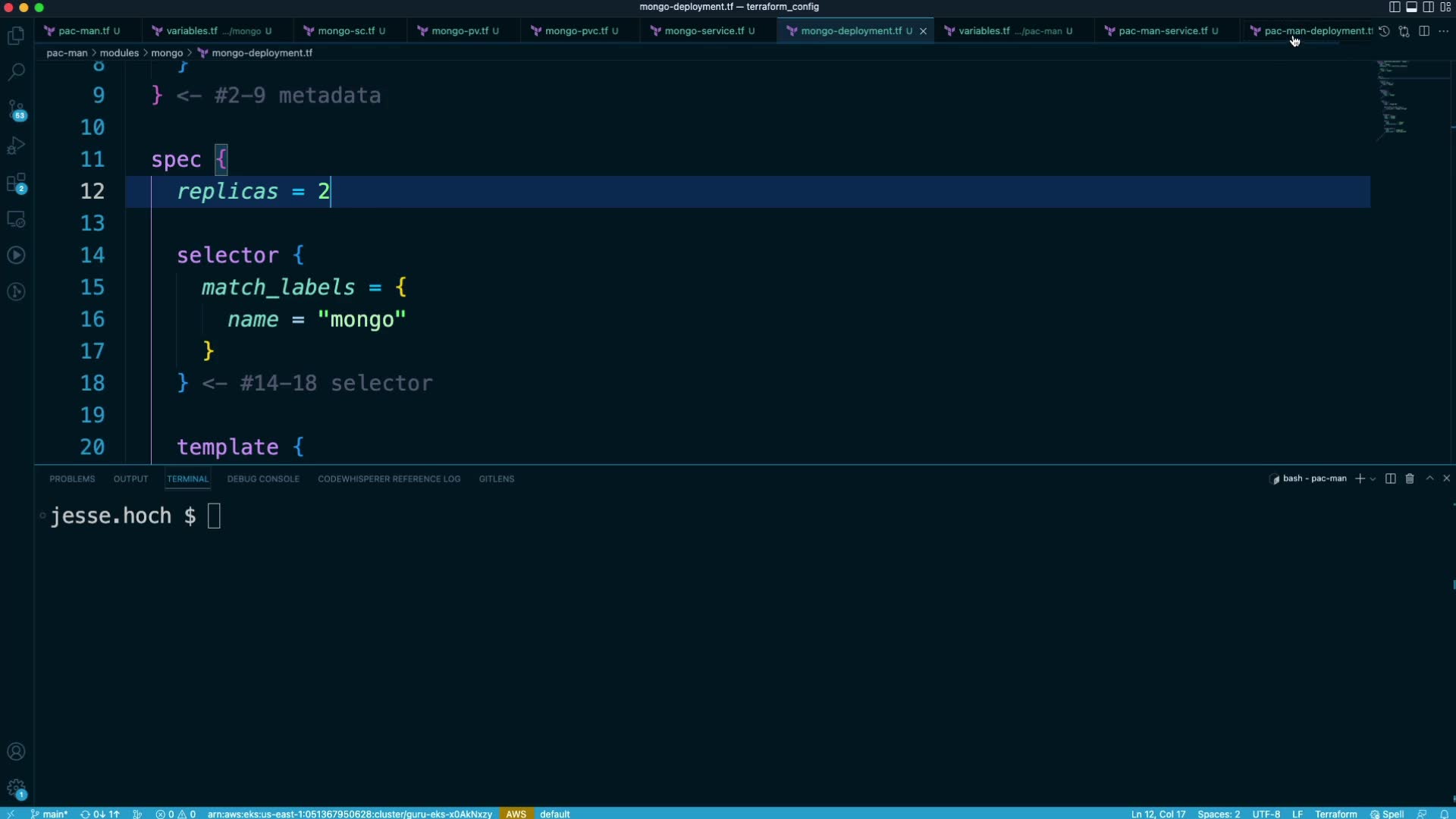Open Source Control view with 53 changes
This screenshot has width=1456, height=819.
tap(16, 109)
